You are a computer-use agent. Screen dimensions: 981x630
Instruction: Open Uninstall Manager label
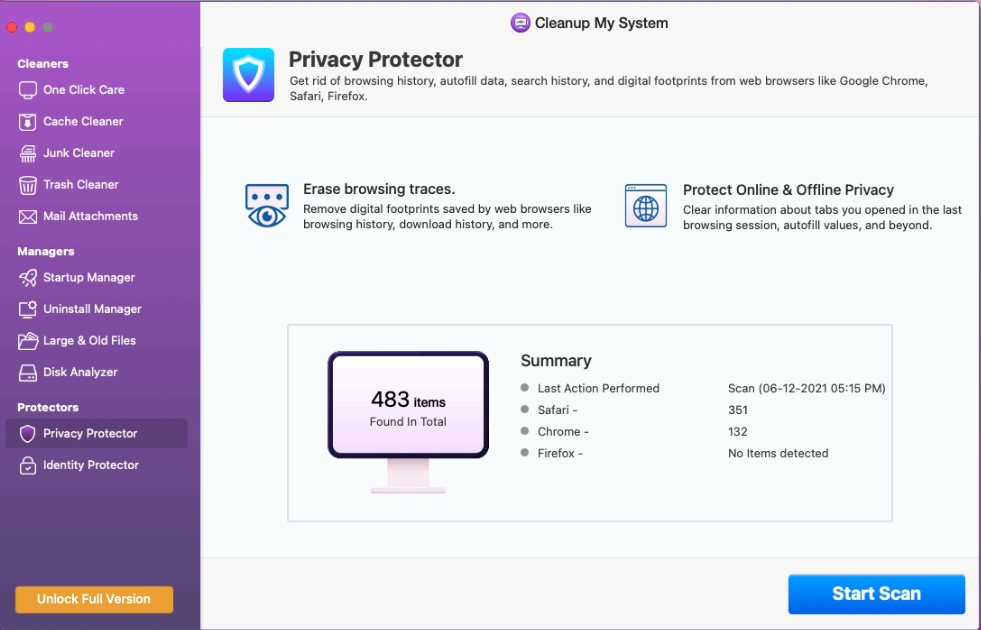click(x=93, y=309)
